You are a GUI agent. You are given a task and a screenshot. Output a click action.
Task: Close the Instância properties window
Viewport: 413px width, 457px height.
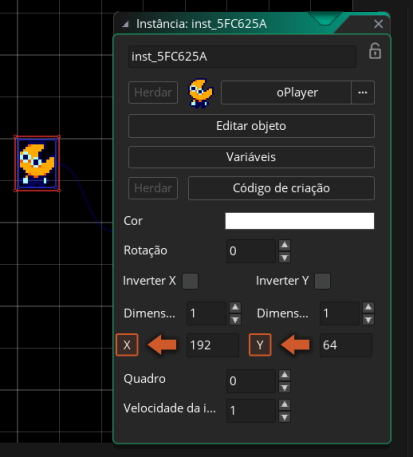378,24
